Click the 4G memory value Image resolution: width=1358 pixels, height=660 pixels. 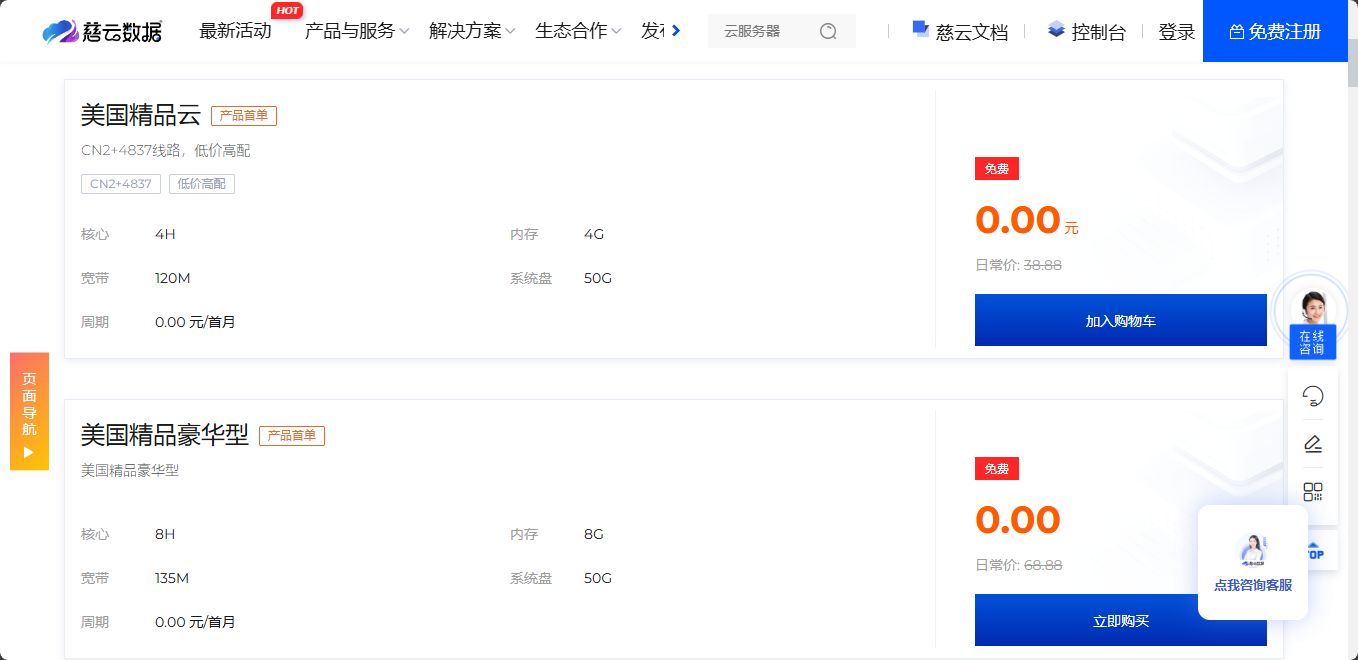pos(594,234)
